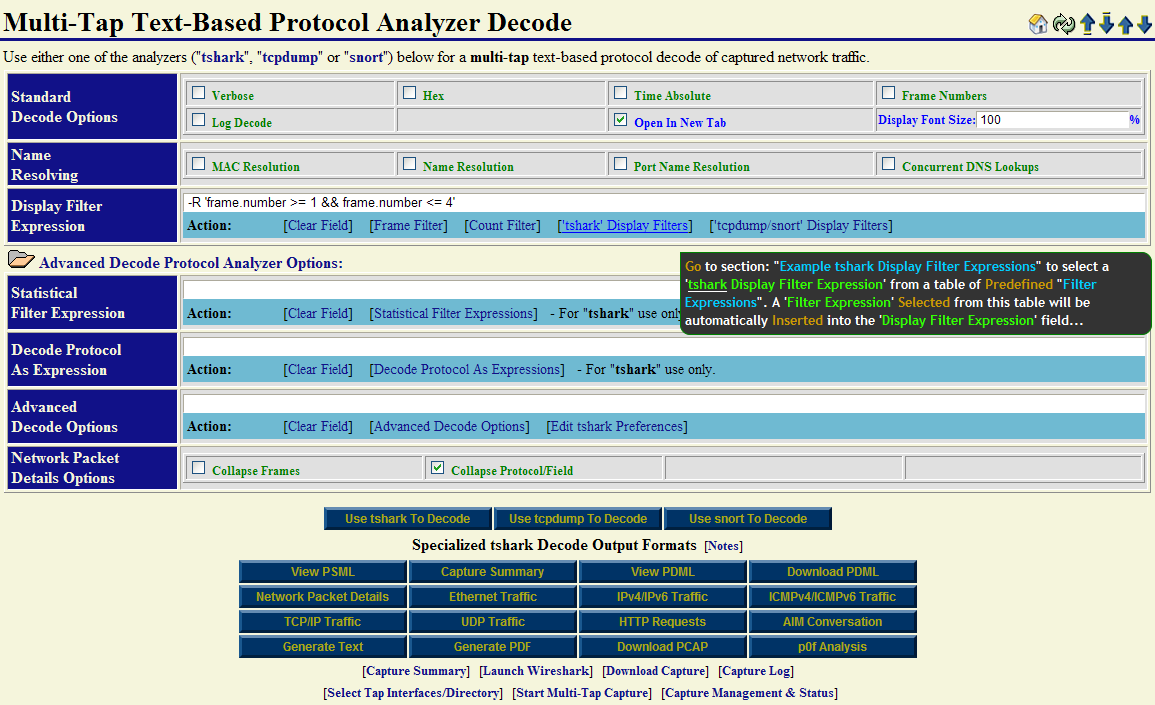The height and width of the screenshot is (705, 1155).
Task: Click the Download PCAP button
Action: (x=662, y=647)
